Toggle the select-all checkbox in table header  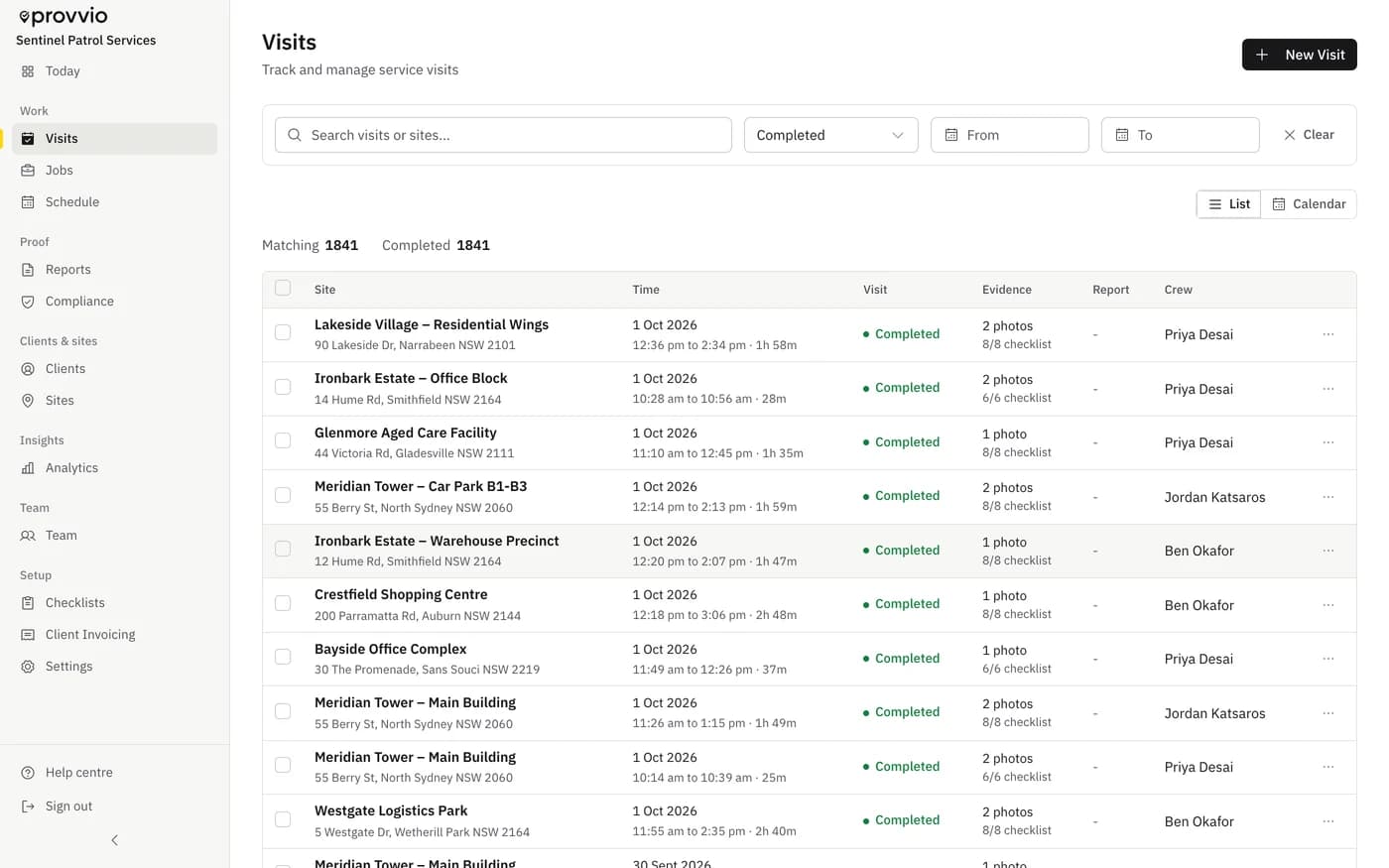coord(283,288)
